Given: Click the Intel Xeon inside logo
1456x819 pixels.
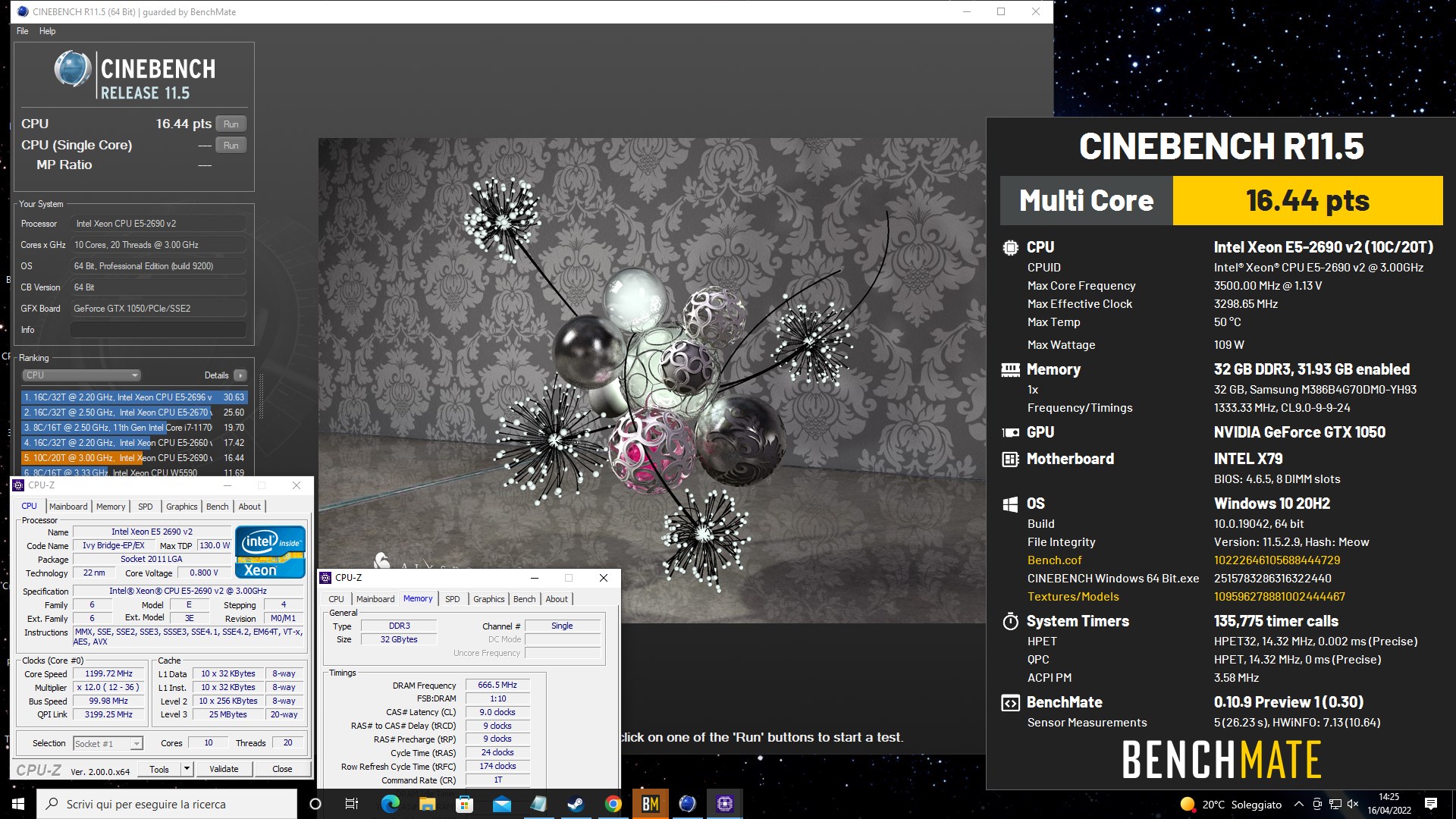Looking at the screenshot, I should 270,551.
